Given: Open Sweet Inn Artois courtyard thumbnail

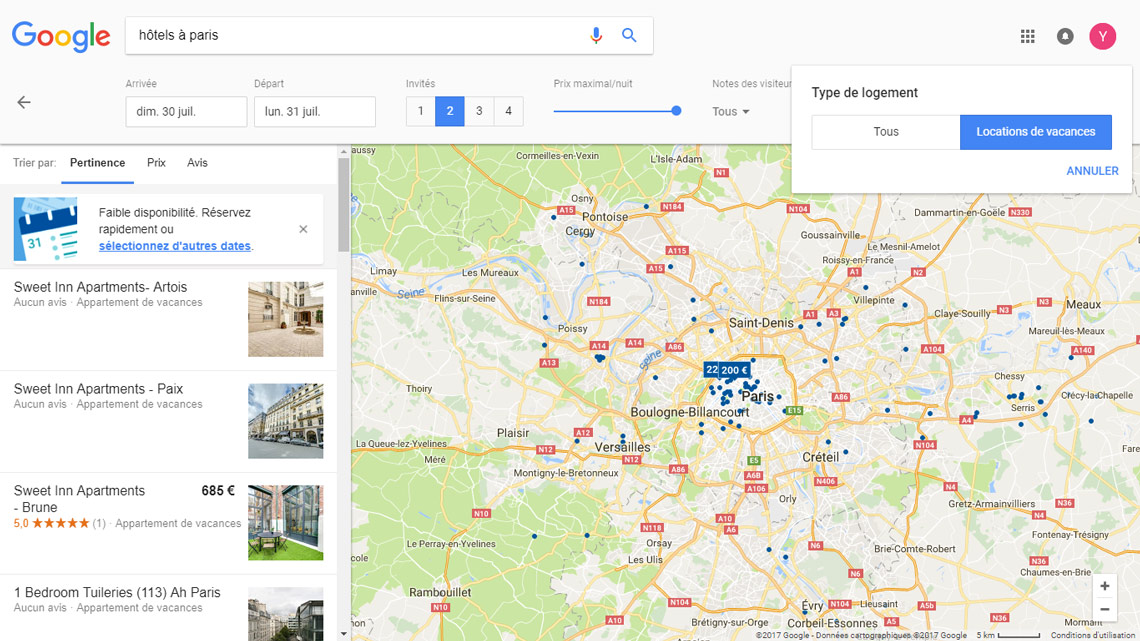Looking at the screenshot, I should [x=286, y=319].
